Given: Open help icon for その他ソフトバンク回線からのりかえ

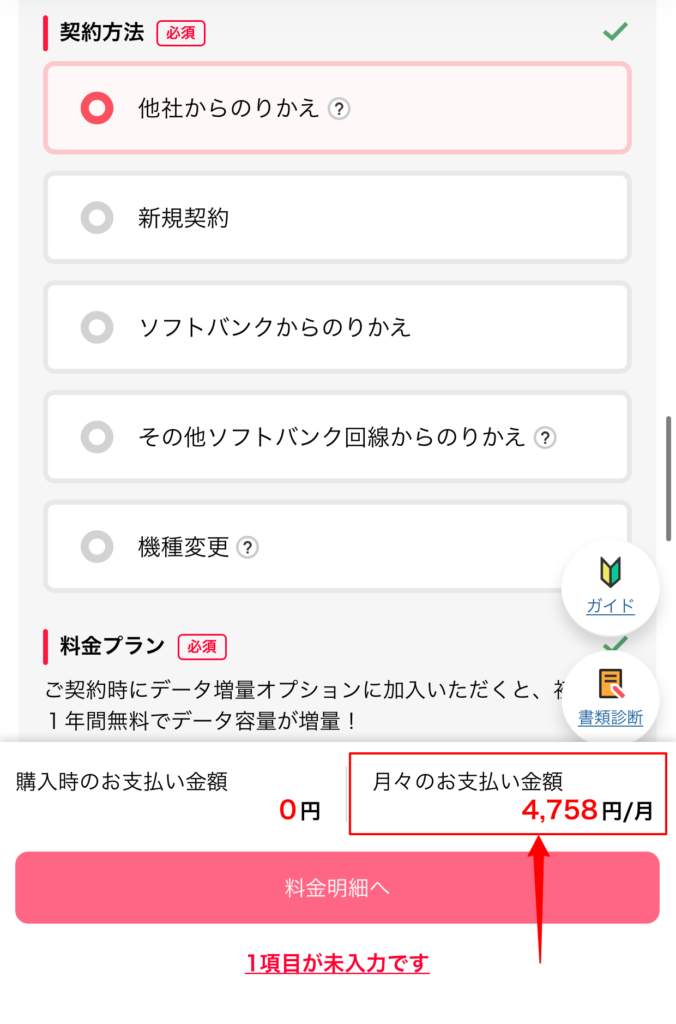Looking at the screenshot, I should coord(542,438).
